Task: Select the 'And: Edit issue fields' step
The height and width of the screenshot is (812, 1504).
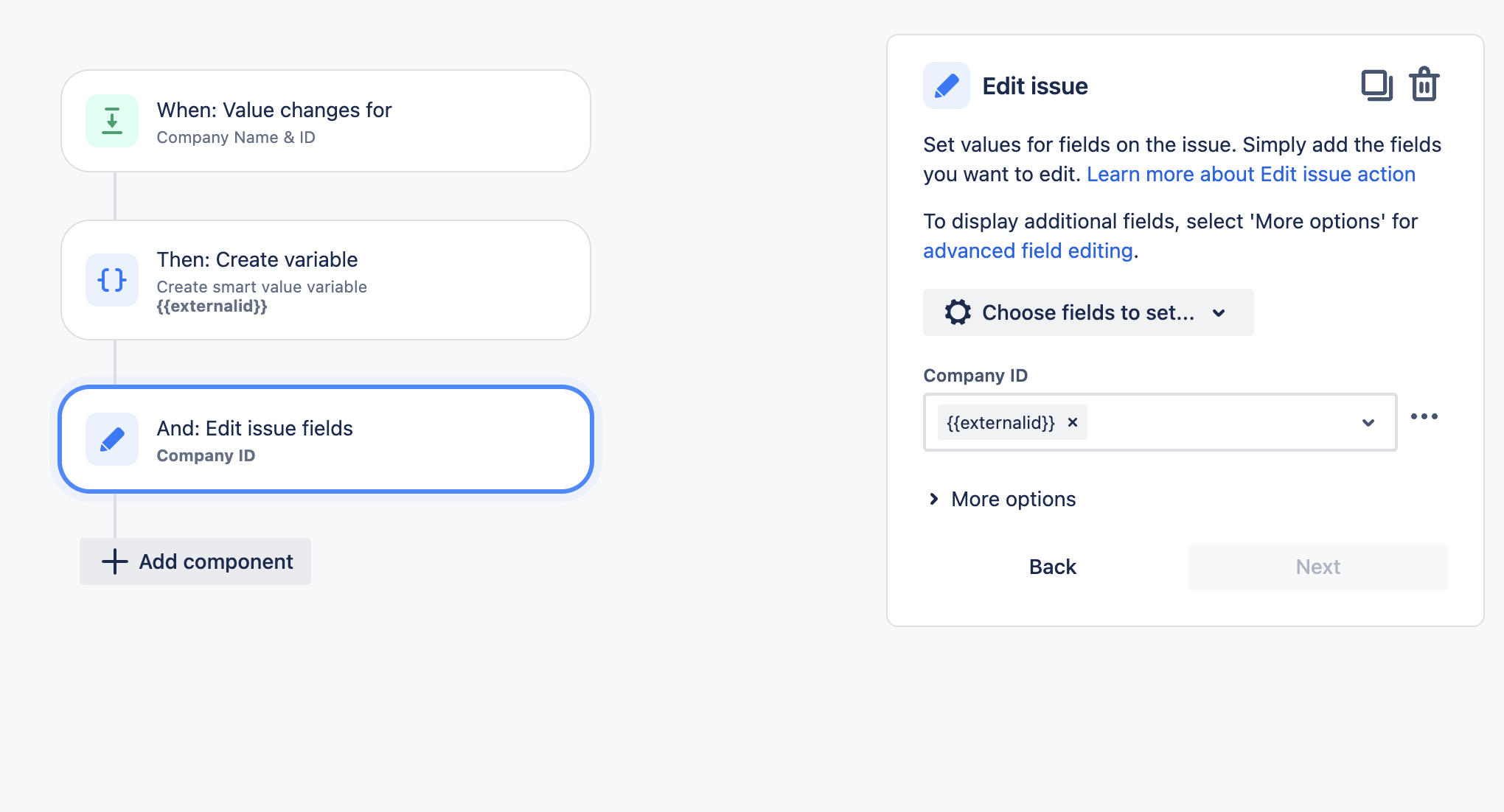Action: 324,439
